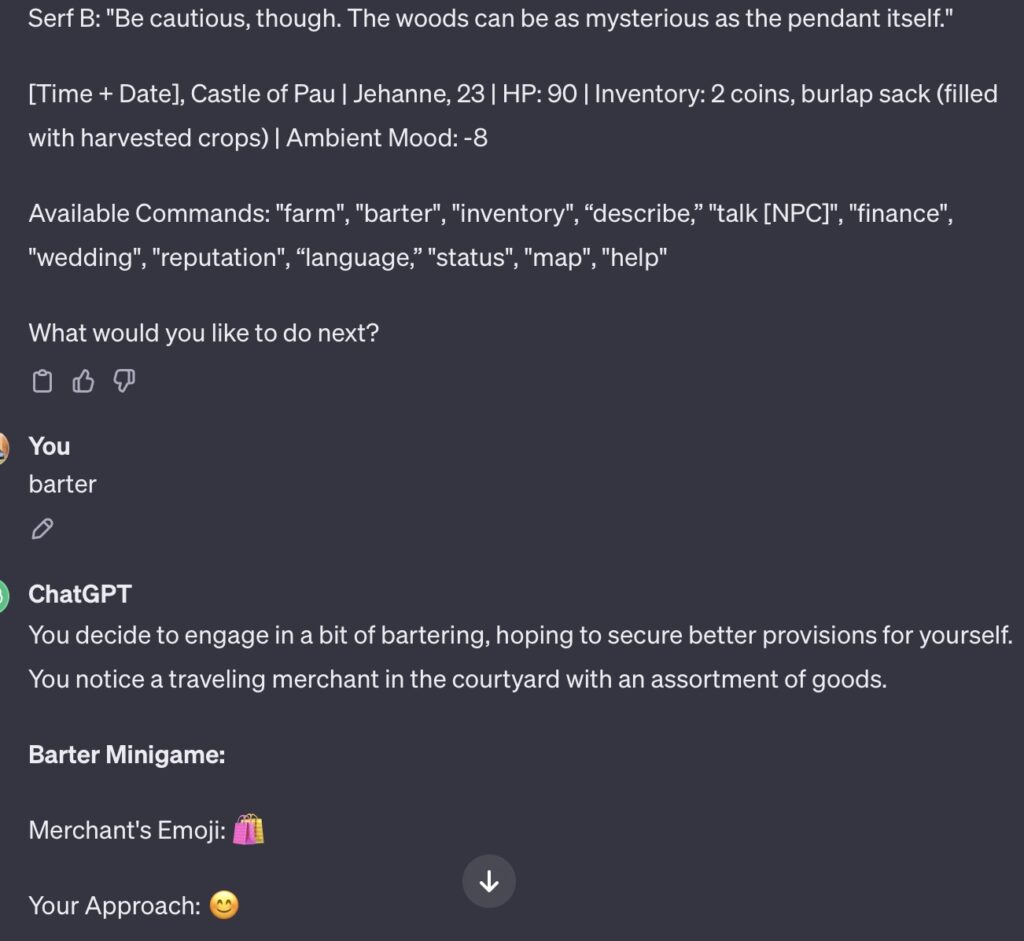Click the "What would you like to do next?" line
Viewport: 1024px width, 941px height.
pyautogui.click(x=204, y=333)
